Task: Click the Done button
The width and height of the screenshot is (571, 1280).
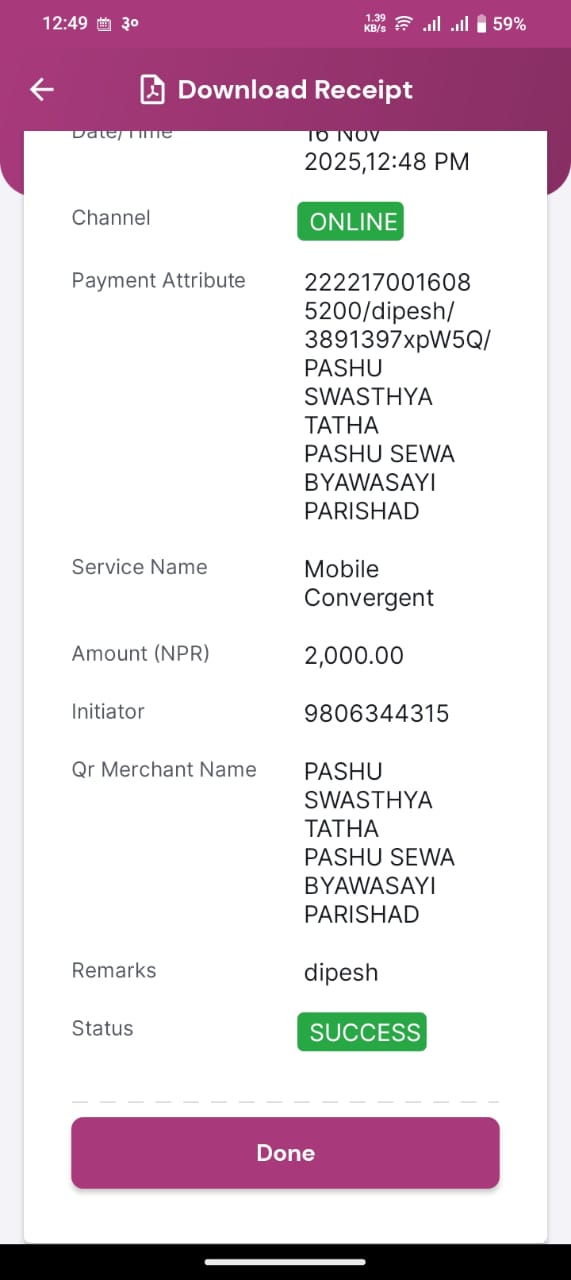Action: click(x=285, y=1153)
